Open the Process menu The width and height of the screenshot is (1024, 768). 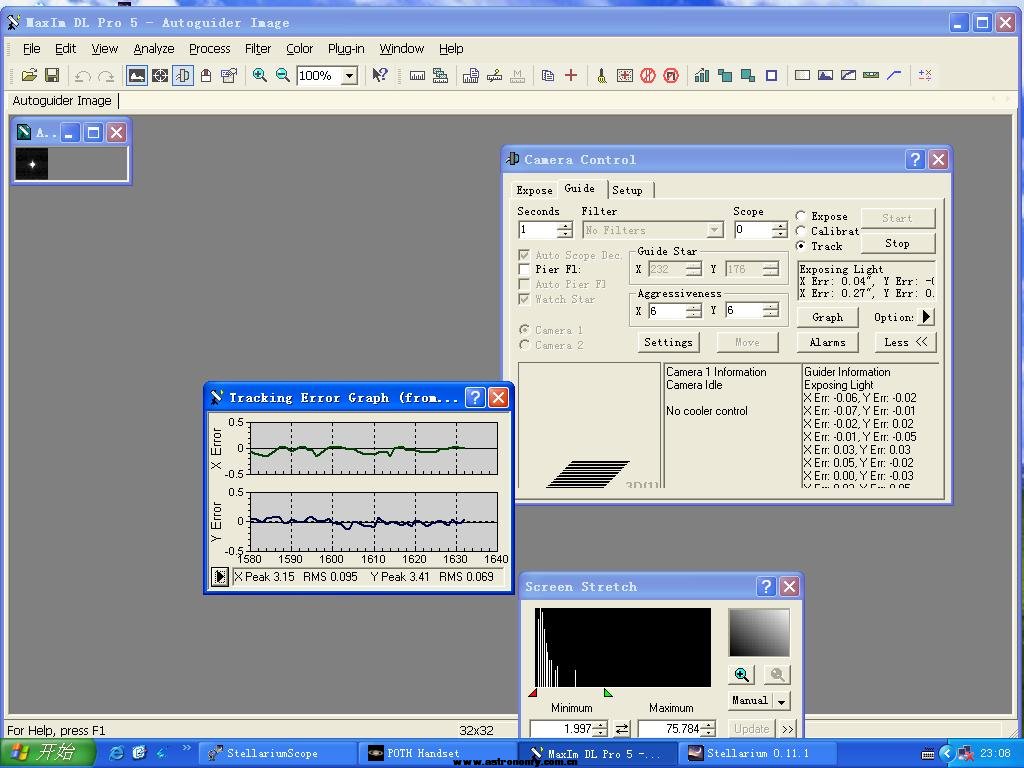pos(210,48)
